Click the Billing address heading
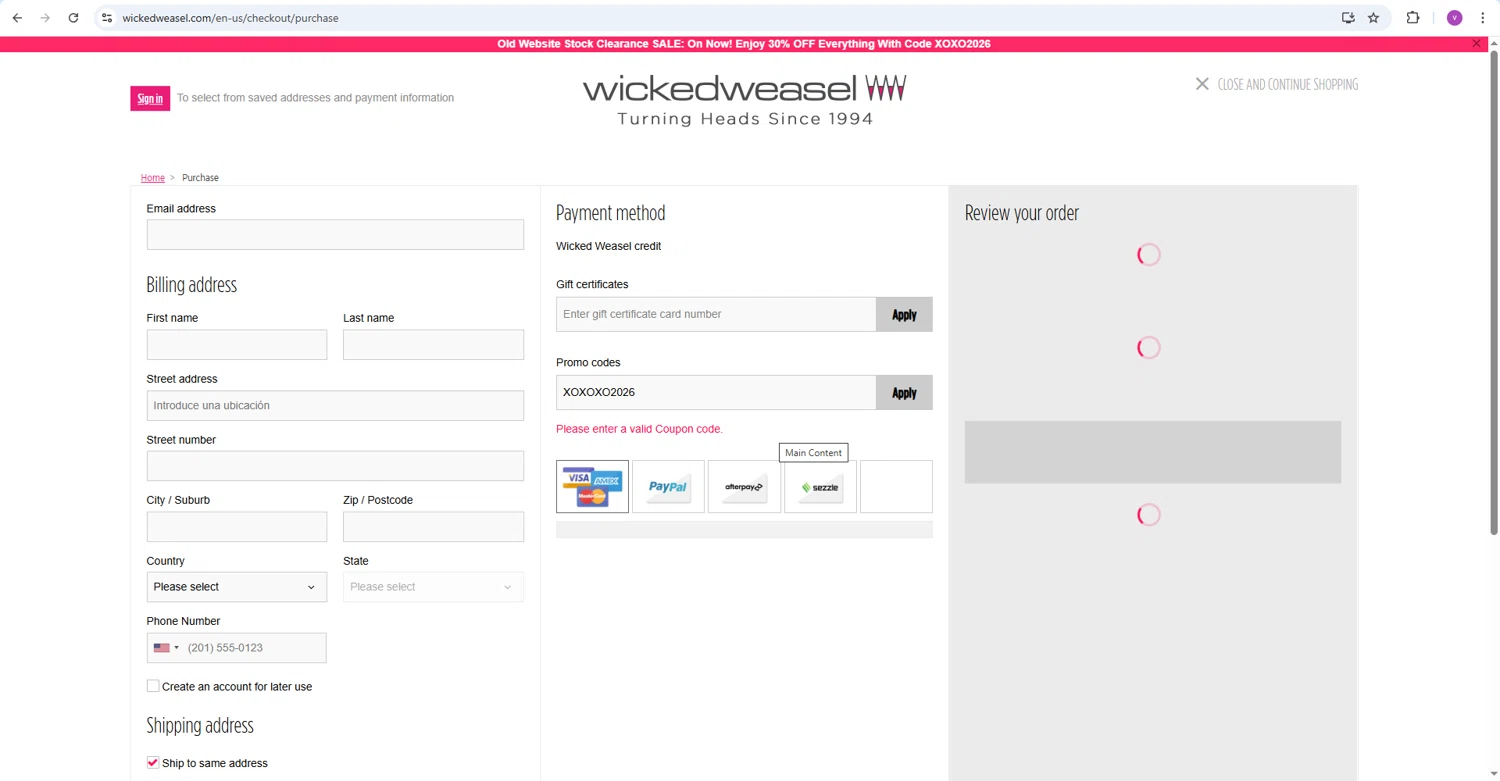 (x=191, y=285)
